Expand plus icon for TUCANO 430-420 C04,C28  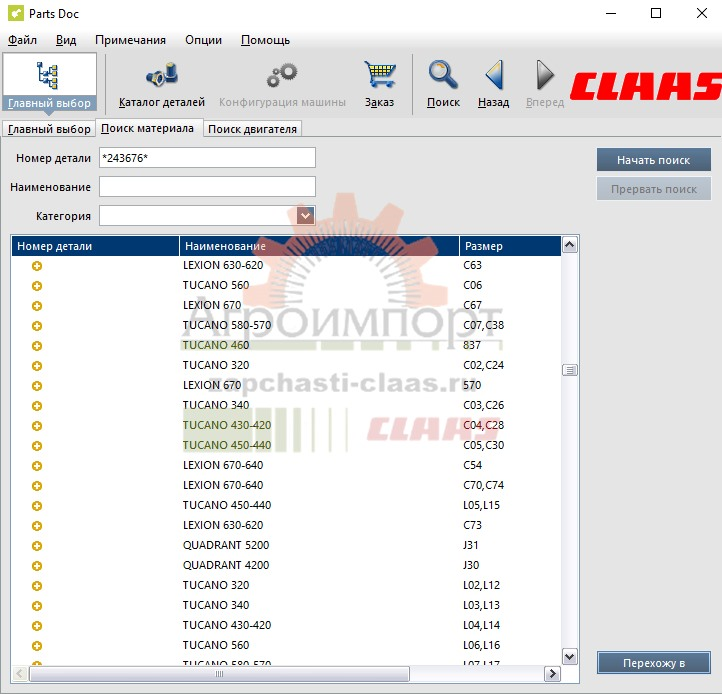point(37,426)
